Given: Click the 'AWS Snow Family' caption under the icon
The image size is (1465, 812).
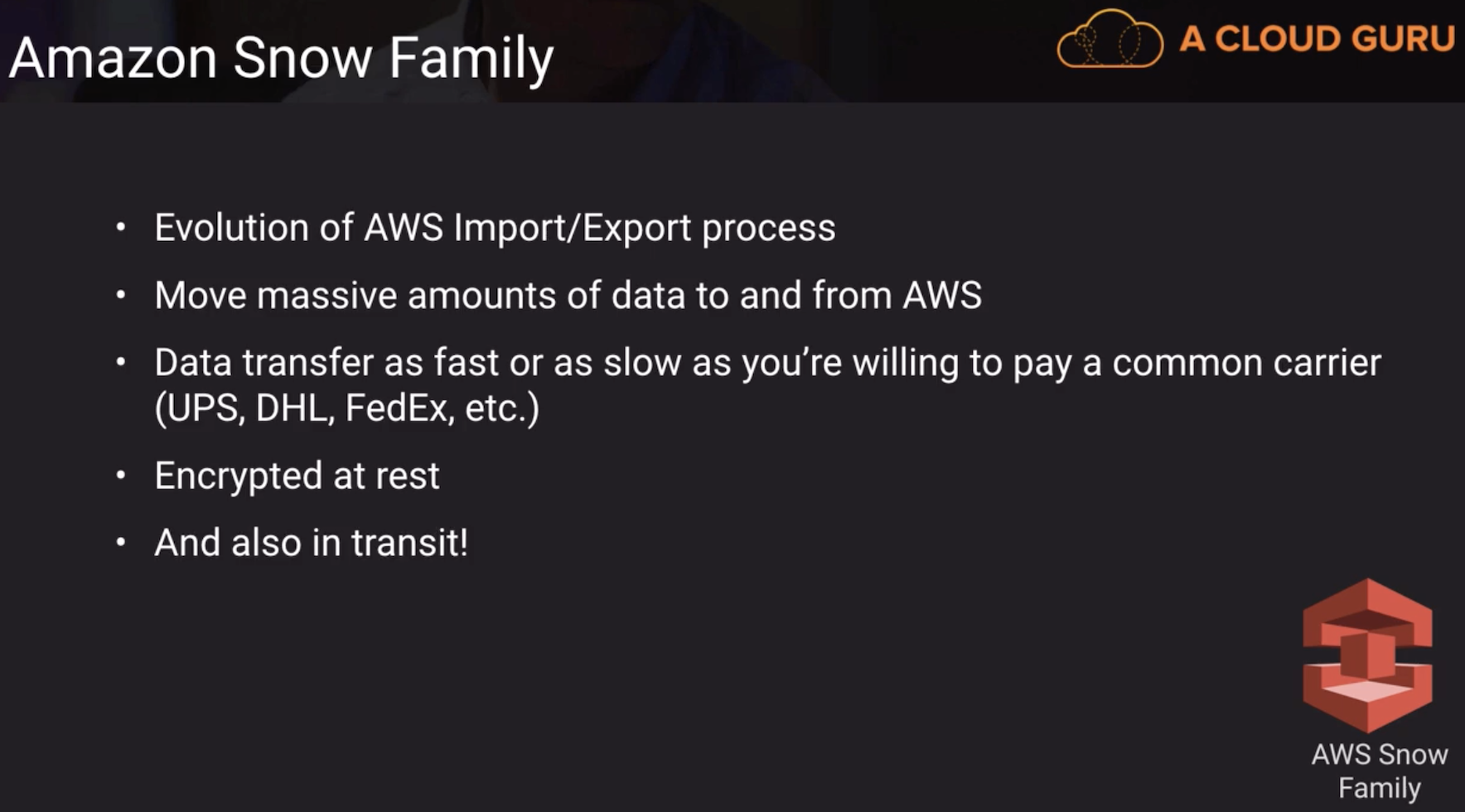Looking at the screenshot, I should (1379, 771).
